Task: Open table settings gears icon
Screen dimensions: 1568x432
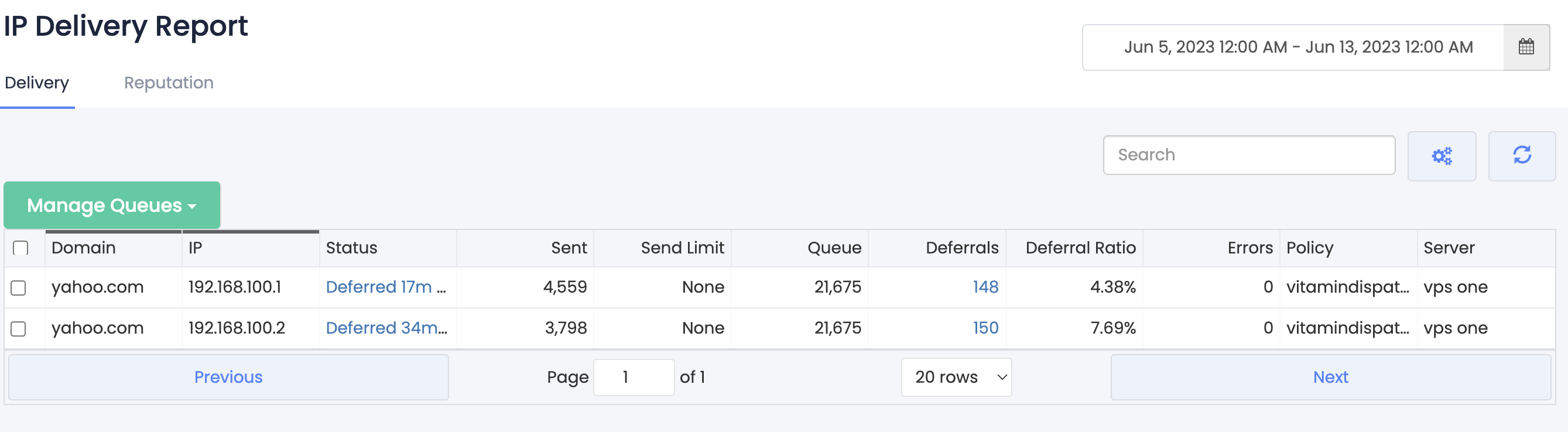Action: [1442, 156]
